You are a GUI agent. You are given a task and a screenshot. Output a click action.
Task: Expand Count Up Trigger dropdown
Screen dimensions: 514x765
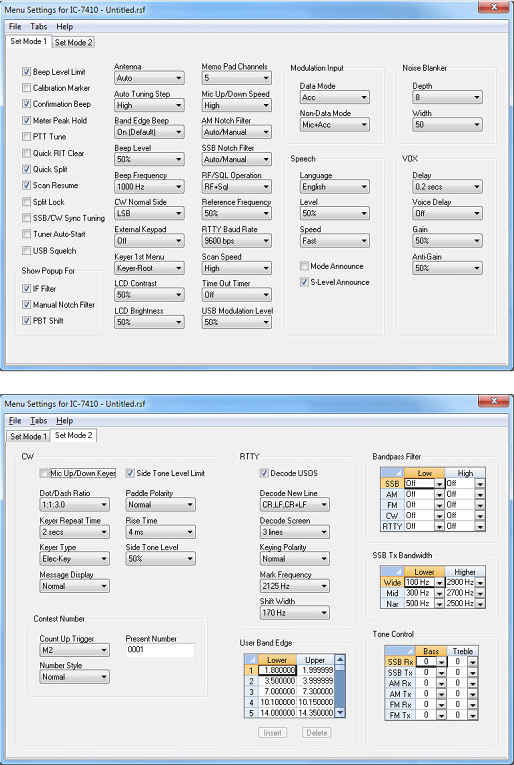pyautogui.click(x=74, y=650)
